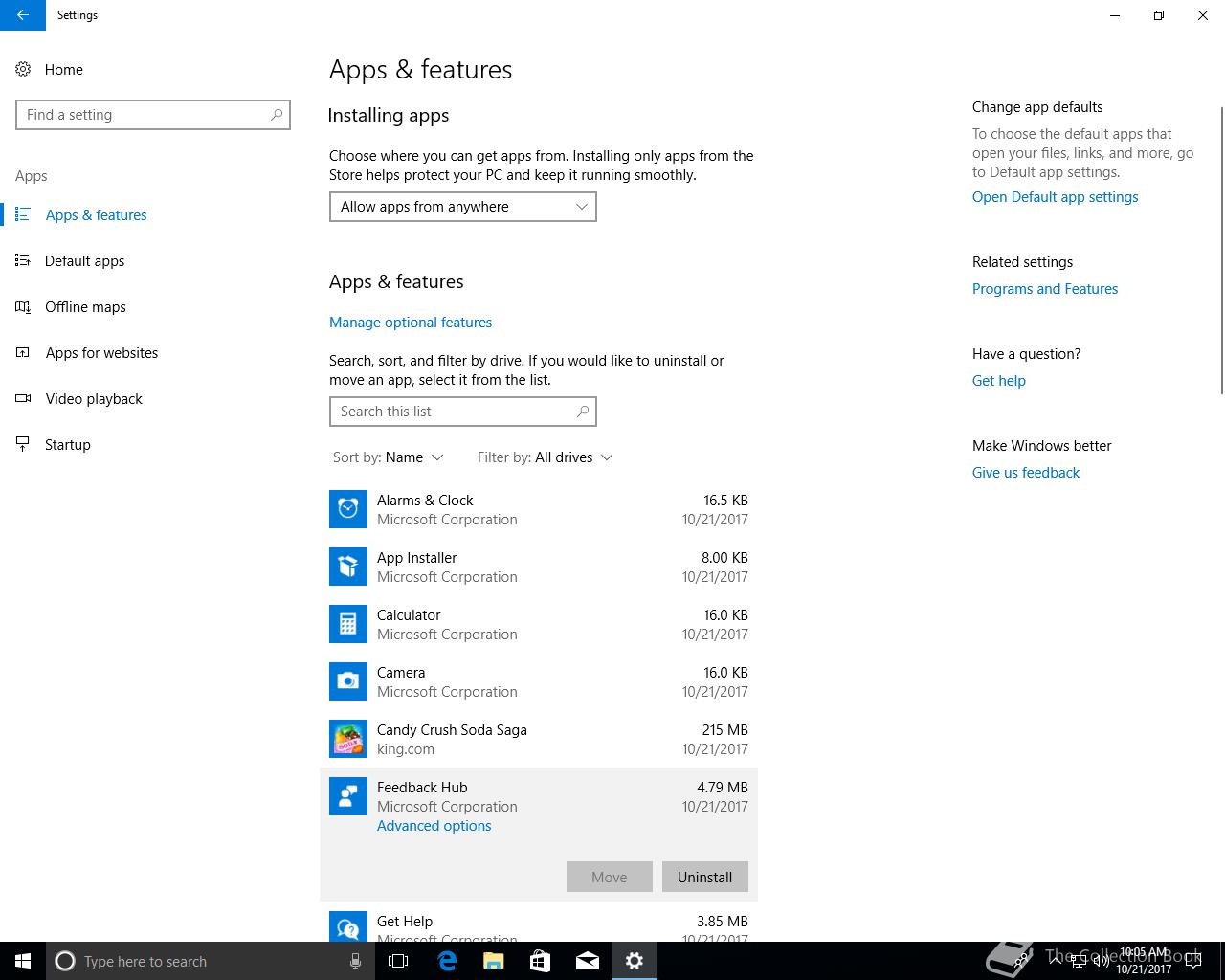Click the Calculator app icon
The image size is (1225, 980).
point(348,624)
